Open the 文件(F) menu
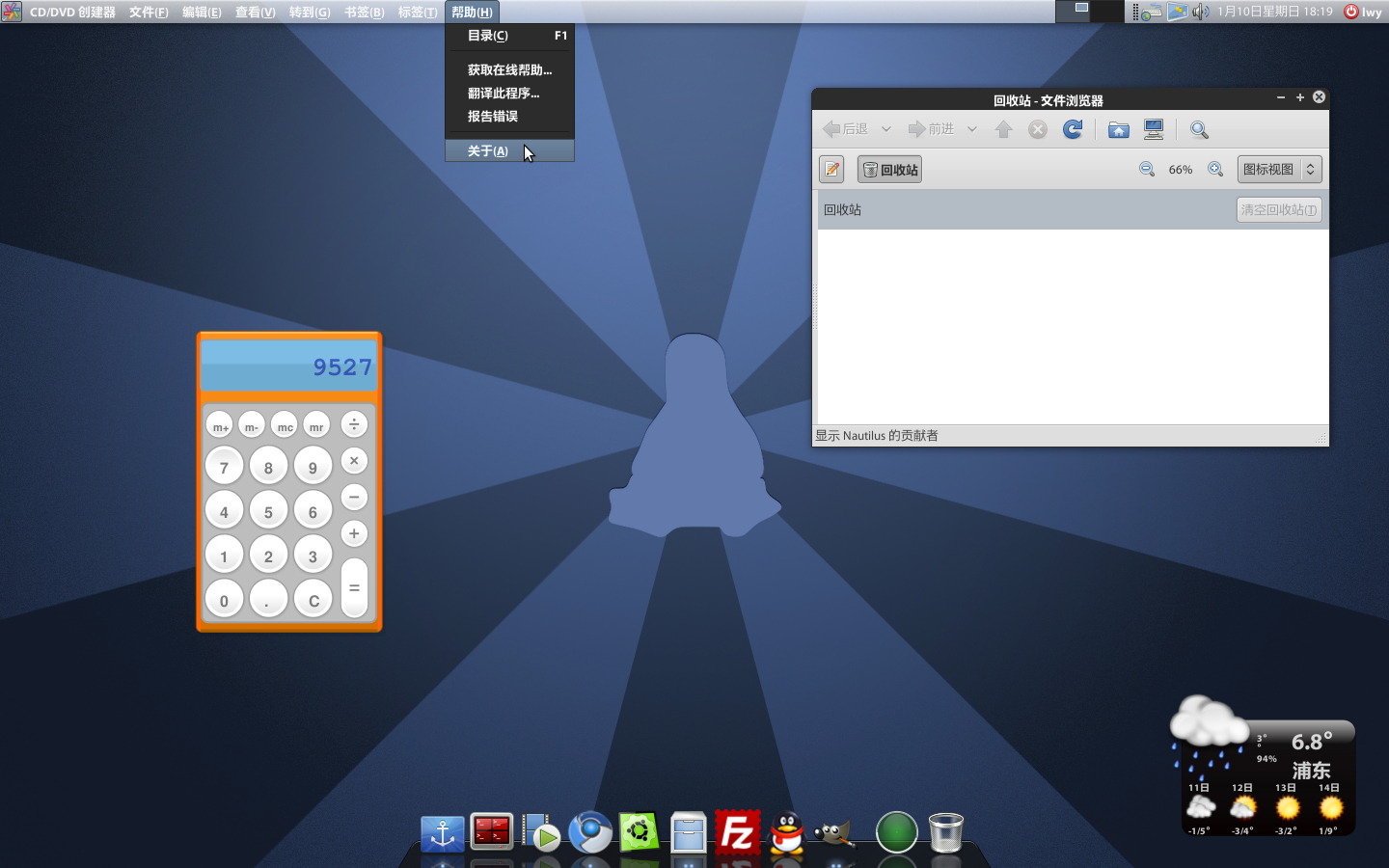Viewport: 1389px width, 868px height. [x=149, y=13]
